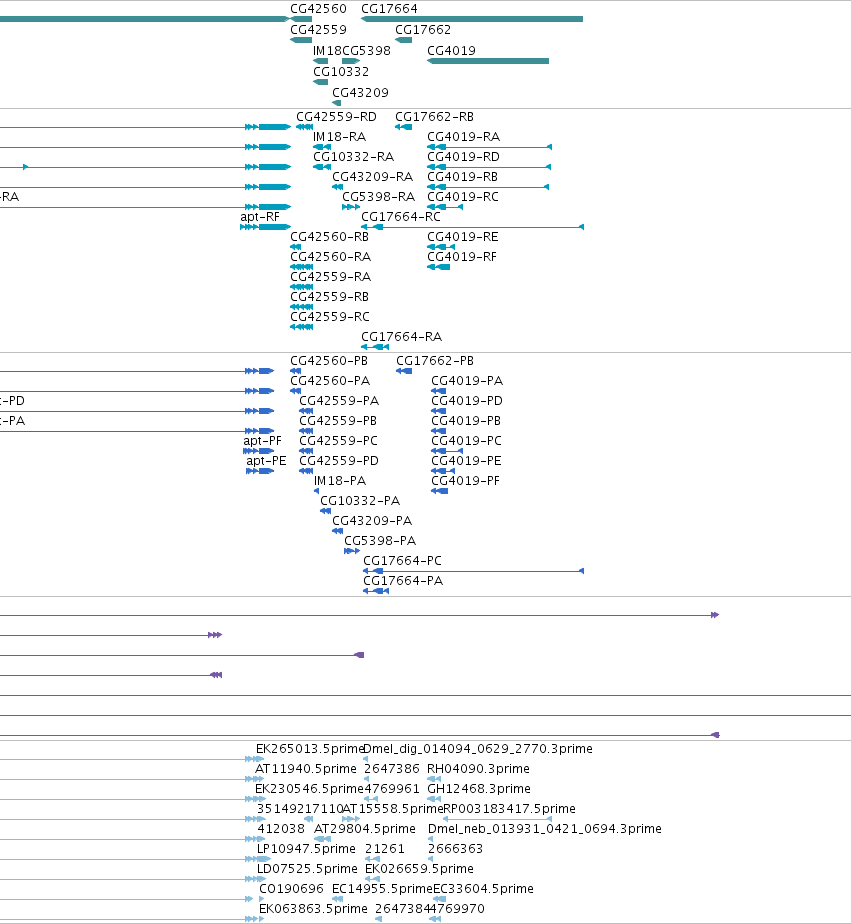This screenshot has width=851, height=924.
Task: Select EST AT11940.5prime
Action: click(306, 770)
